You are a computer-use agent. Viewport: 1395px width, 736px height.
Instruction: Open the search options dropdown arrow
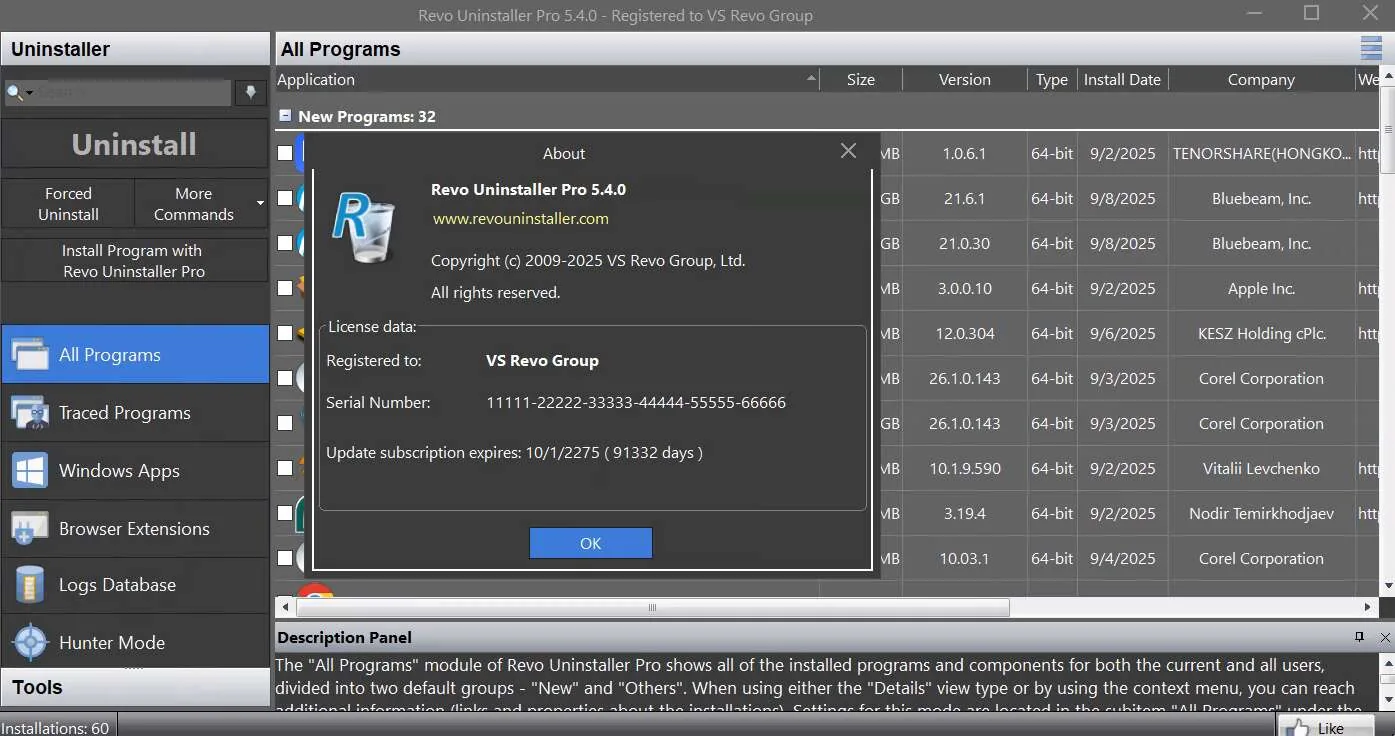29,93
